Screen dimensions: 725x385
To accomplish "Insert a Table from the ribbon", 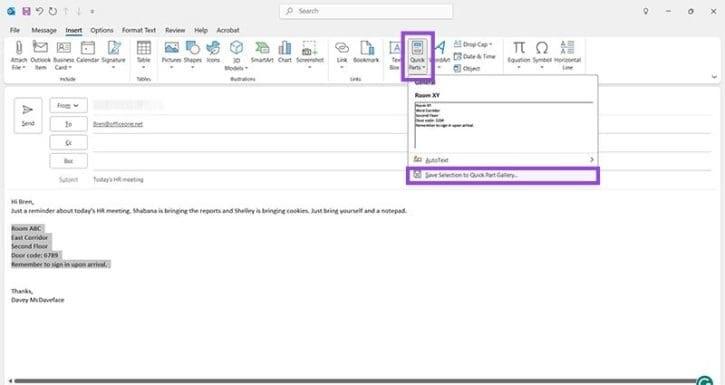I will [x=144, y=55].
